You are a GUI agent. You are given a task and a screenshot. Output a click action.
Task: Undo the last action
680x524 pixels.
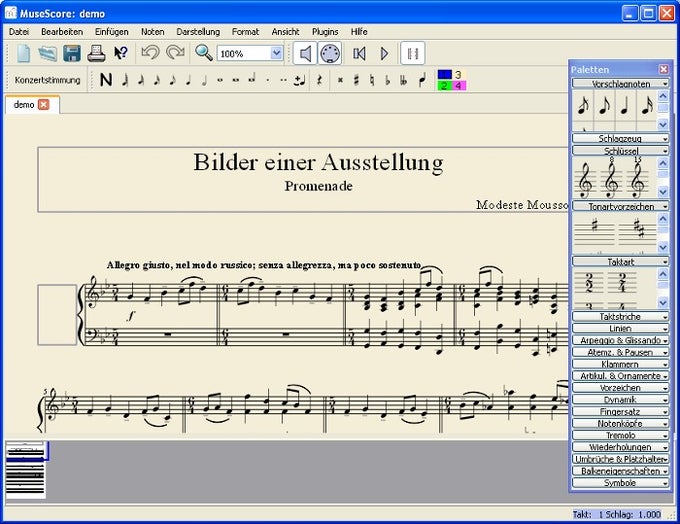coord(150,53)
